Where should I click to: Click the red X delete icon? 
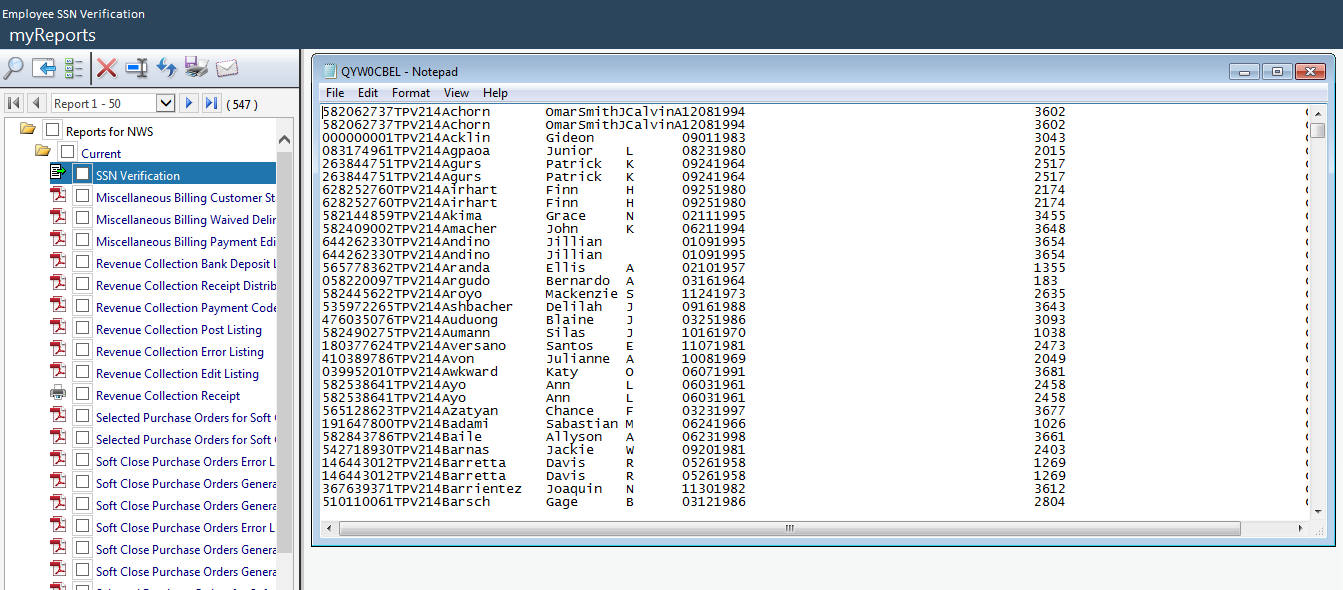tap(107, 68)
